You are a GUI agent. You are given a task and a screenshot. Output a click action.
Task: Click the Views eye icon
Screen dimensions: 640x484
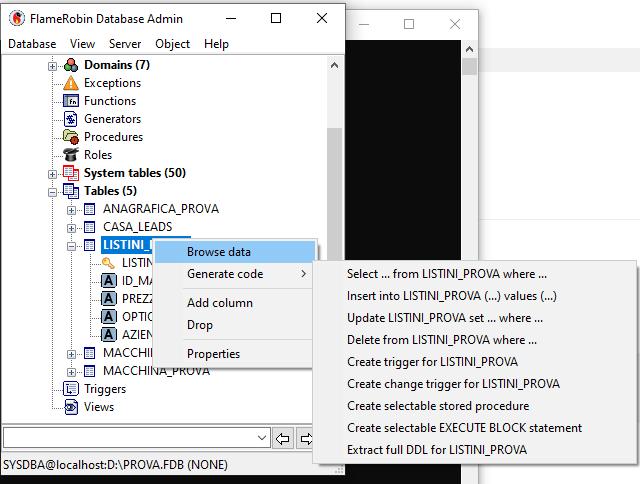click(71, 407)
